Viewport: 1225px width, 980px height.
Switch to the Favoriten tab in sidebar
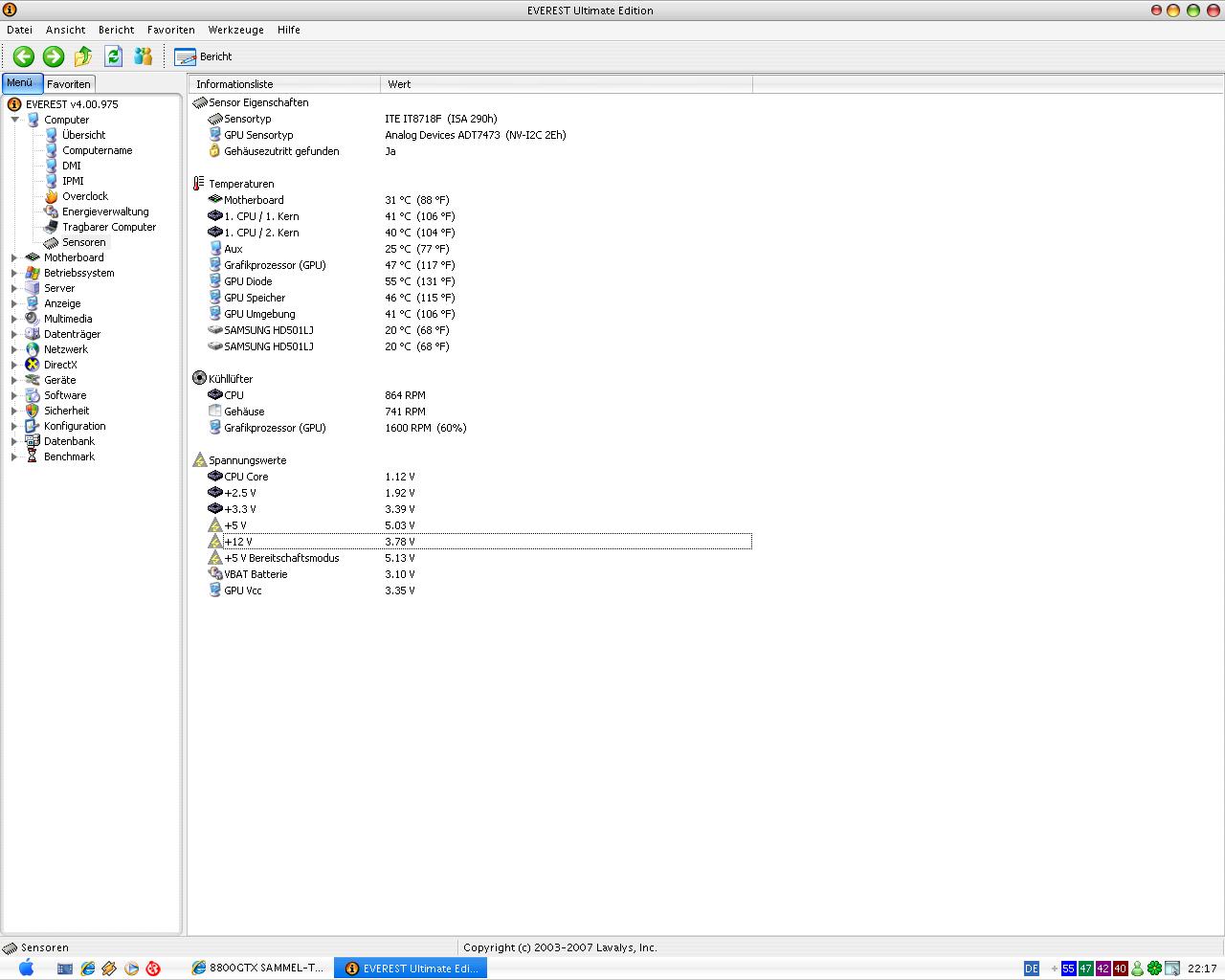(x=69, y=84)
